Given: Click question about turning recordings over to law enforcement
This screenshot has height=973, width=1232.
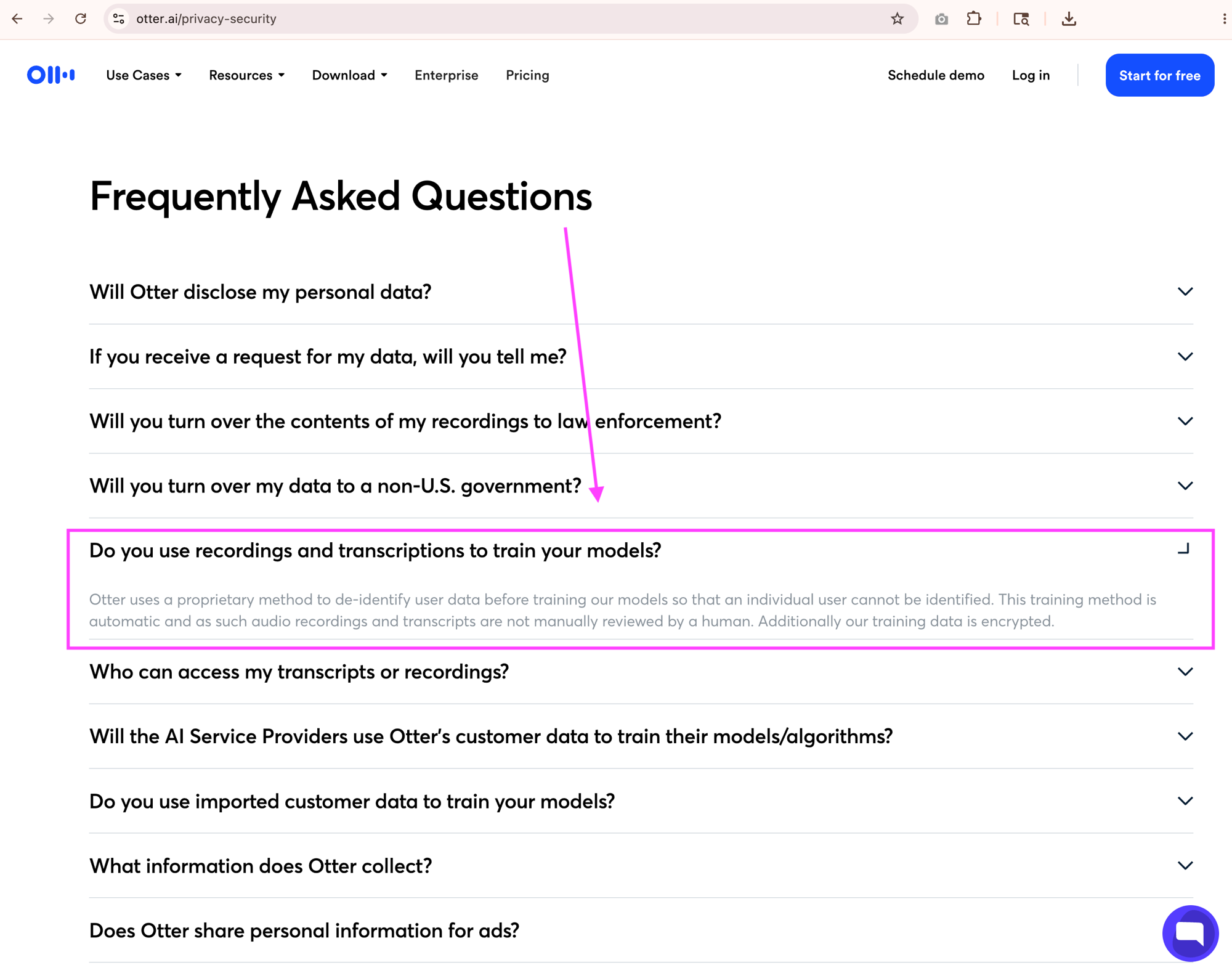Looking at the screenshot, I should (405, 421).
